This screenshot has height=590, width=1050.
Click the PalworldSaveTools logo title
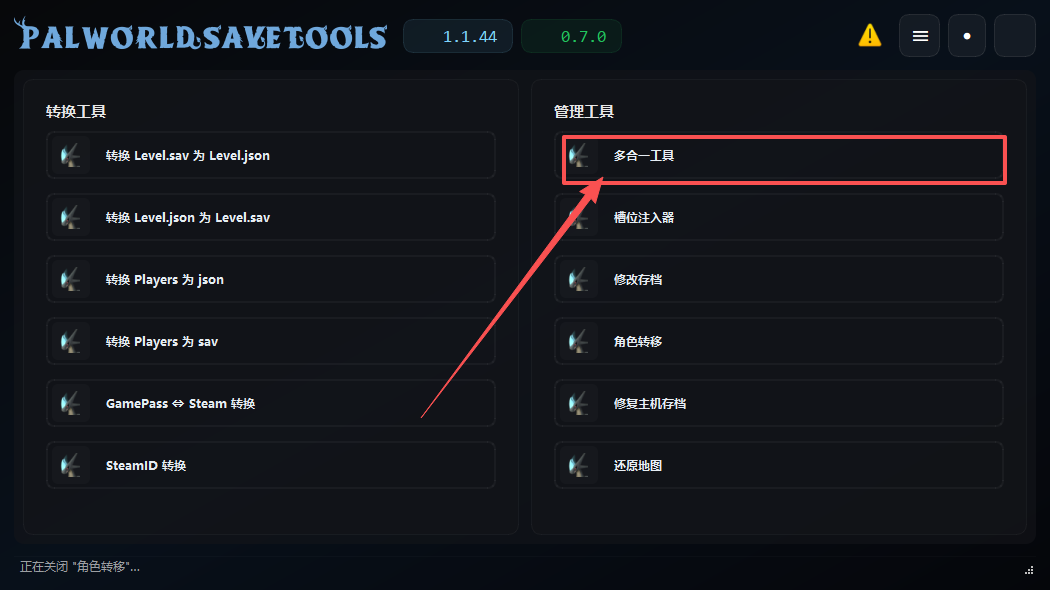click(200, 35)
